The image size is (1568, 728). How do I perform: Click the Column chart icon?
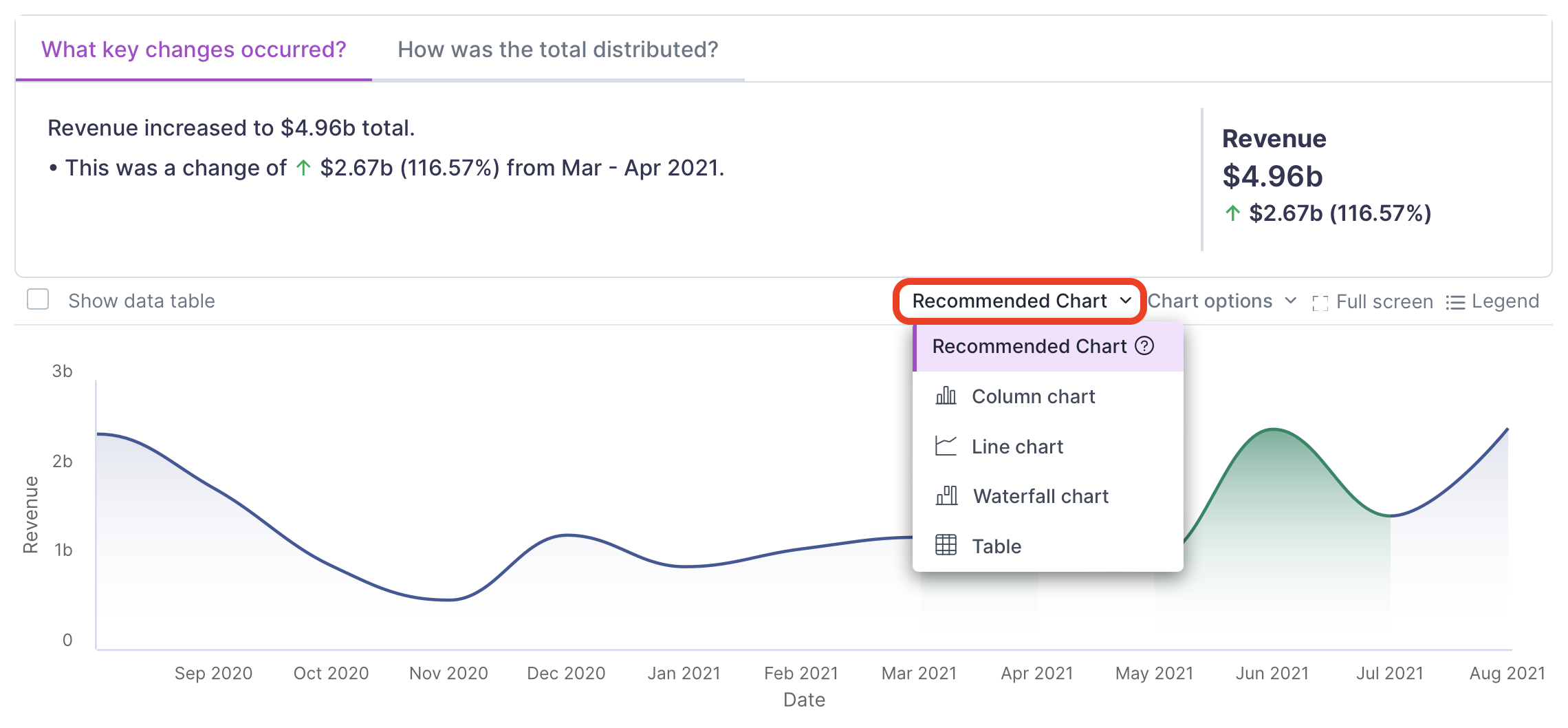click(947, 396)
